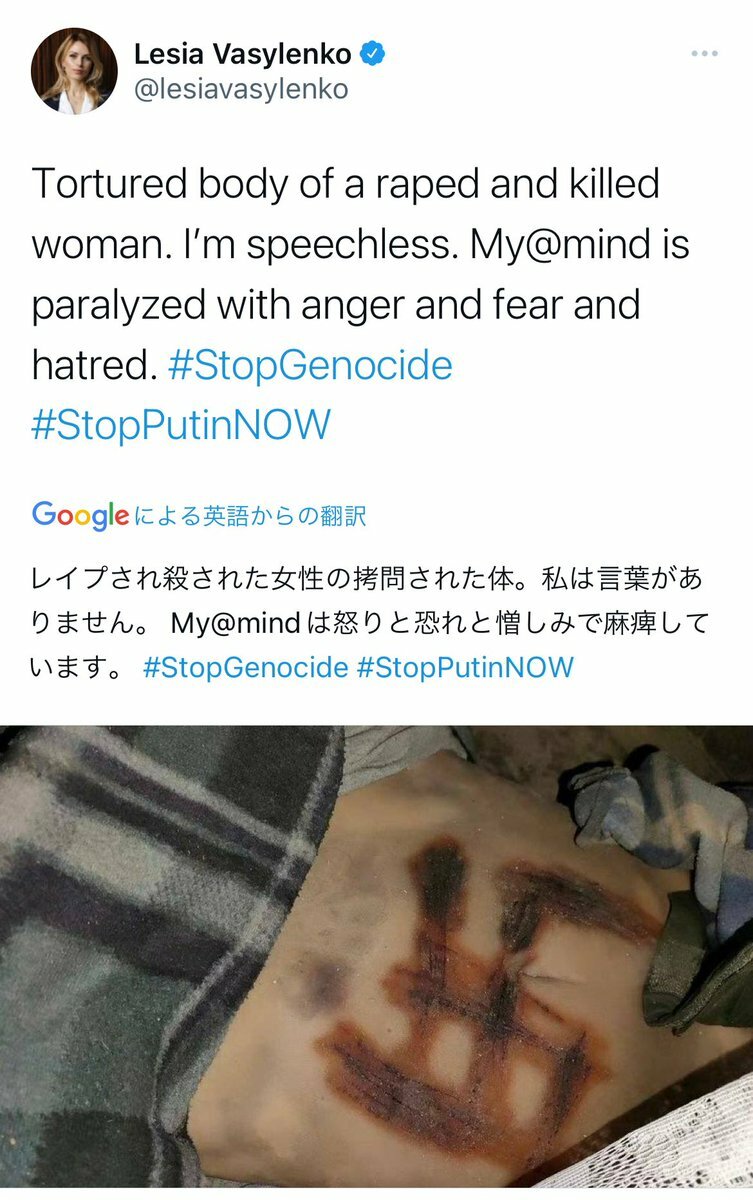This screenshot has height=1200, width=753.
Task: Open the attached photo in the tweet
Action: pyautogui.click(x=376, y=955)
